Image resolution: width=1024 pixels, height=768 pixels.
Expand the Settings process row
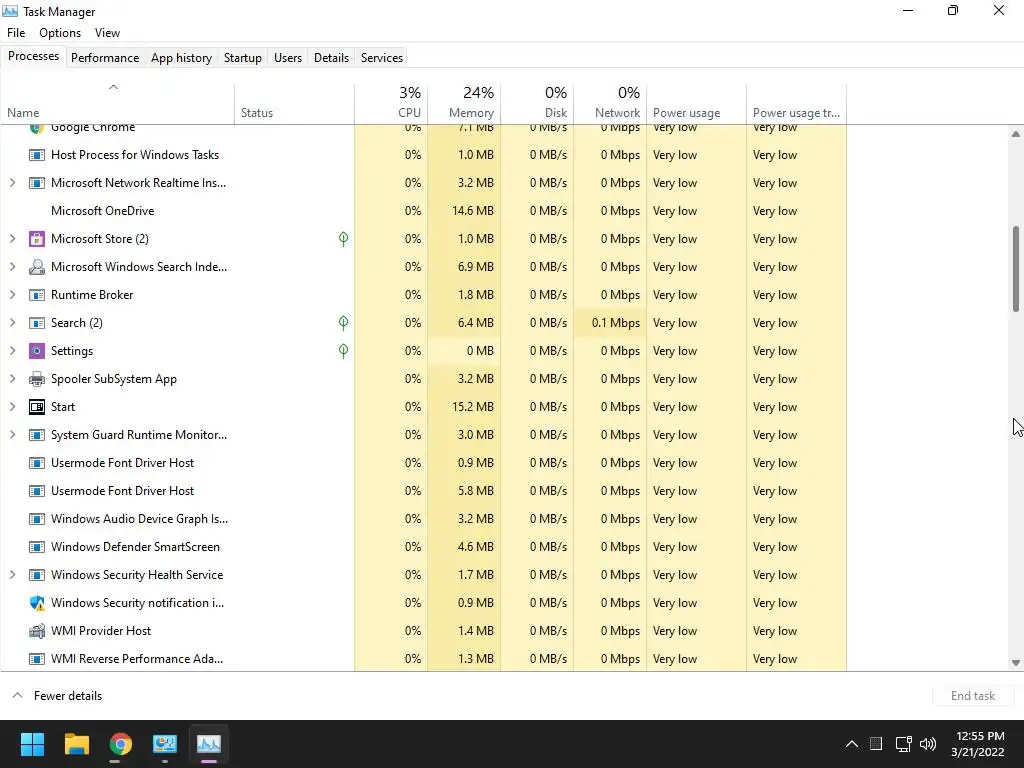[x=12, y=351]
